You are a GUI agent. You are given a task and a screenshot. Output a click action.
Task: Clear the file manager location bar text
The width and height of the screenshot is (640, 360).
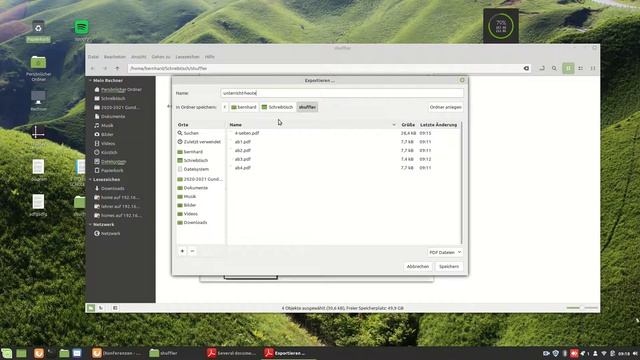click(526, 69)
